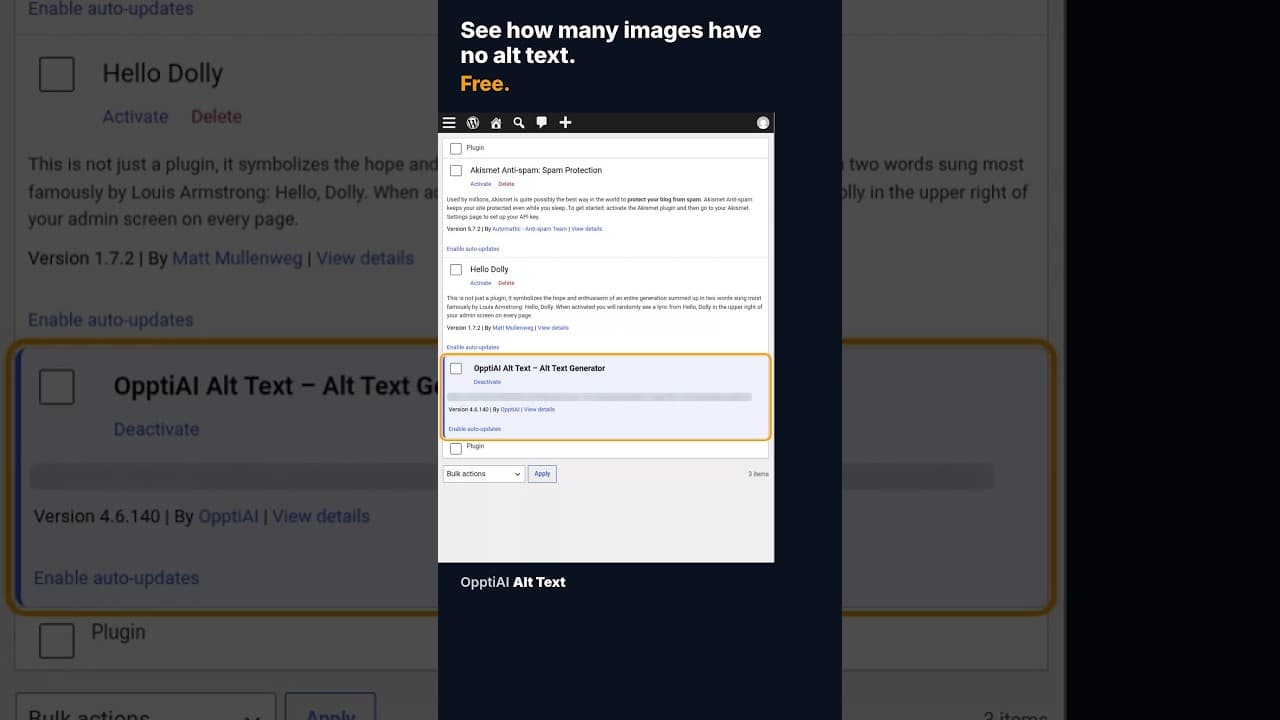Open the user avatar in the admin bar
Viewport: 1280px width, 720px height.
pos(763,123)
